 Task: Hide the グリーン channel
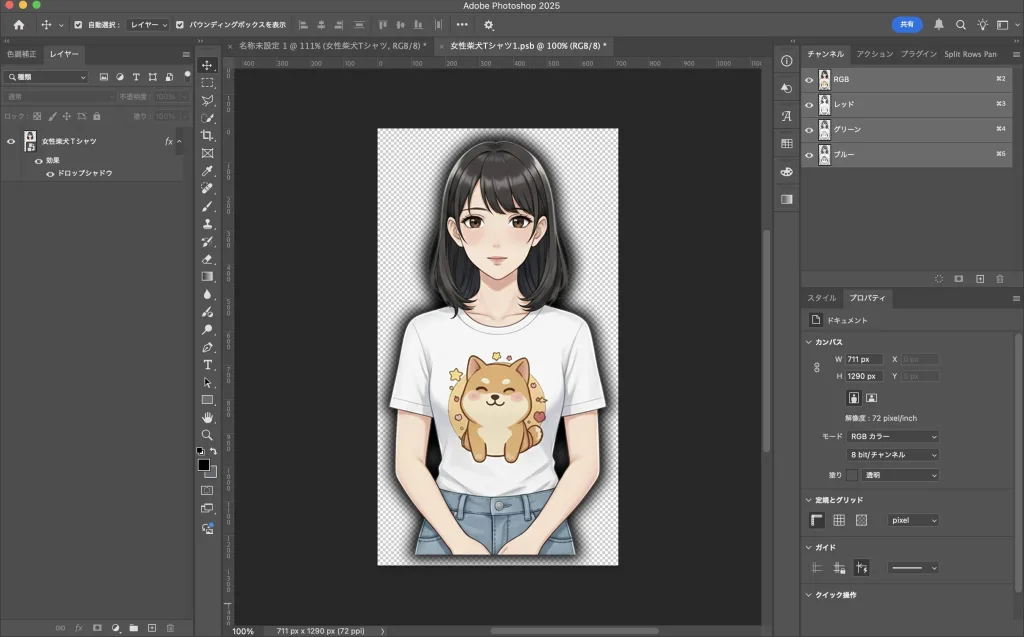809,129
